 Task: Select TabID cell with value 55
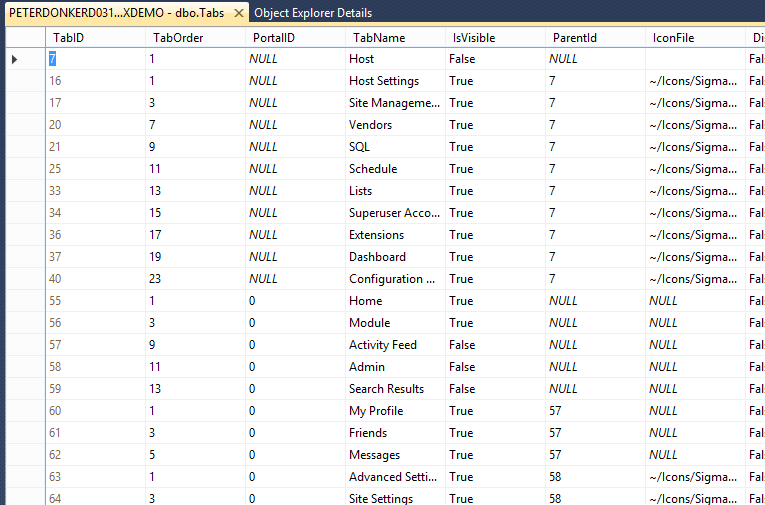(96, 301)
